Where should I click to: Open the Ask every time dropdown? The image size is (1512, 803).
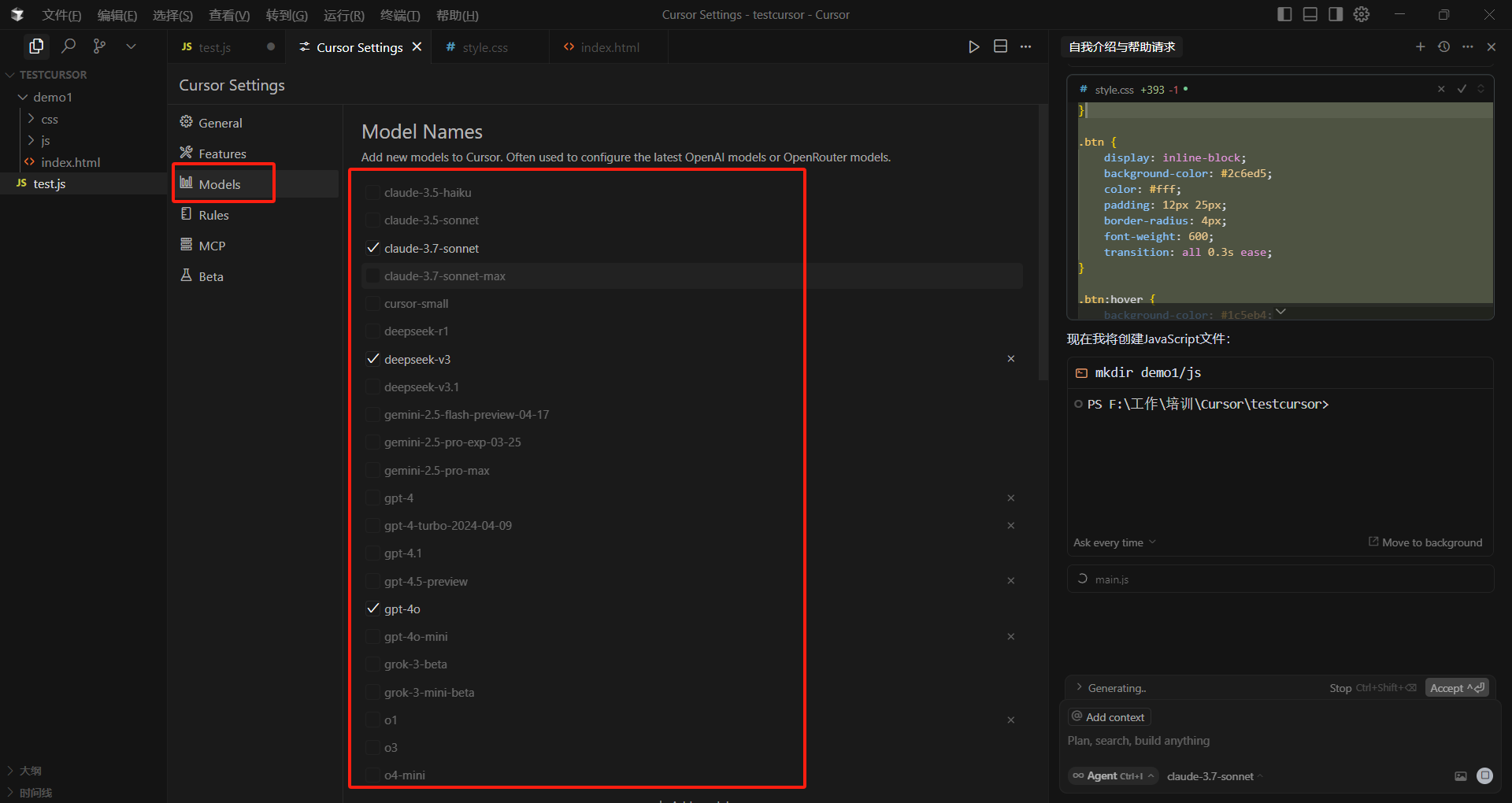pyautogui.click(x=1114, y=542)
